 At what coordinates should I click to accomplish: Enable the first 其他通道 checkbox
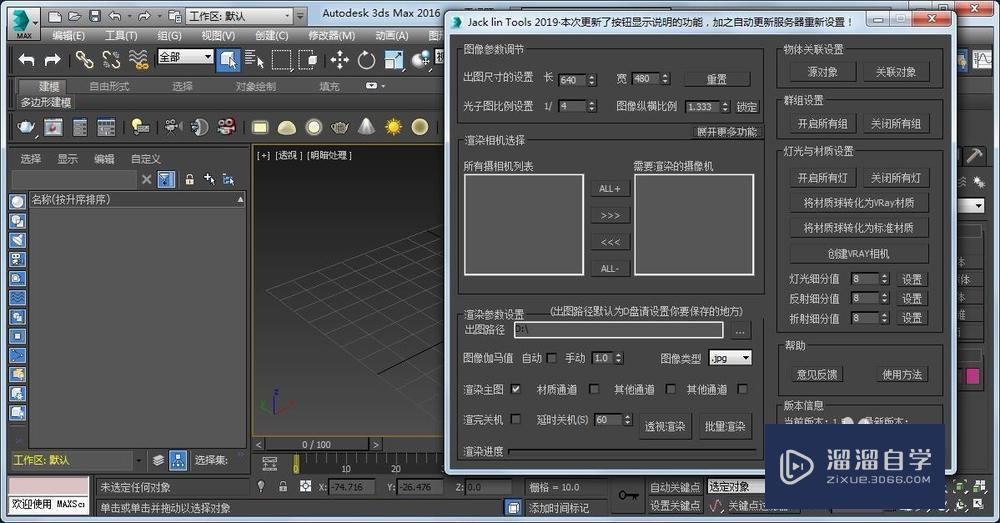click(x=671, y=388)
